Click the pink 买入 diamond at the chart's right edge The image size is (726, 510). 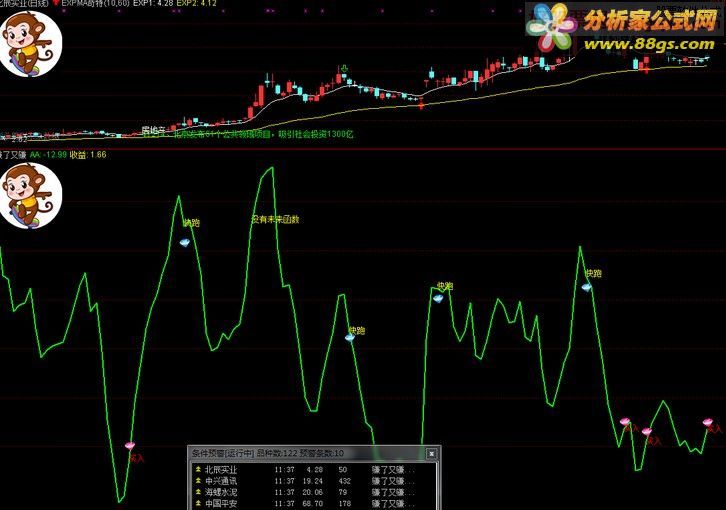pos(707,422)
